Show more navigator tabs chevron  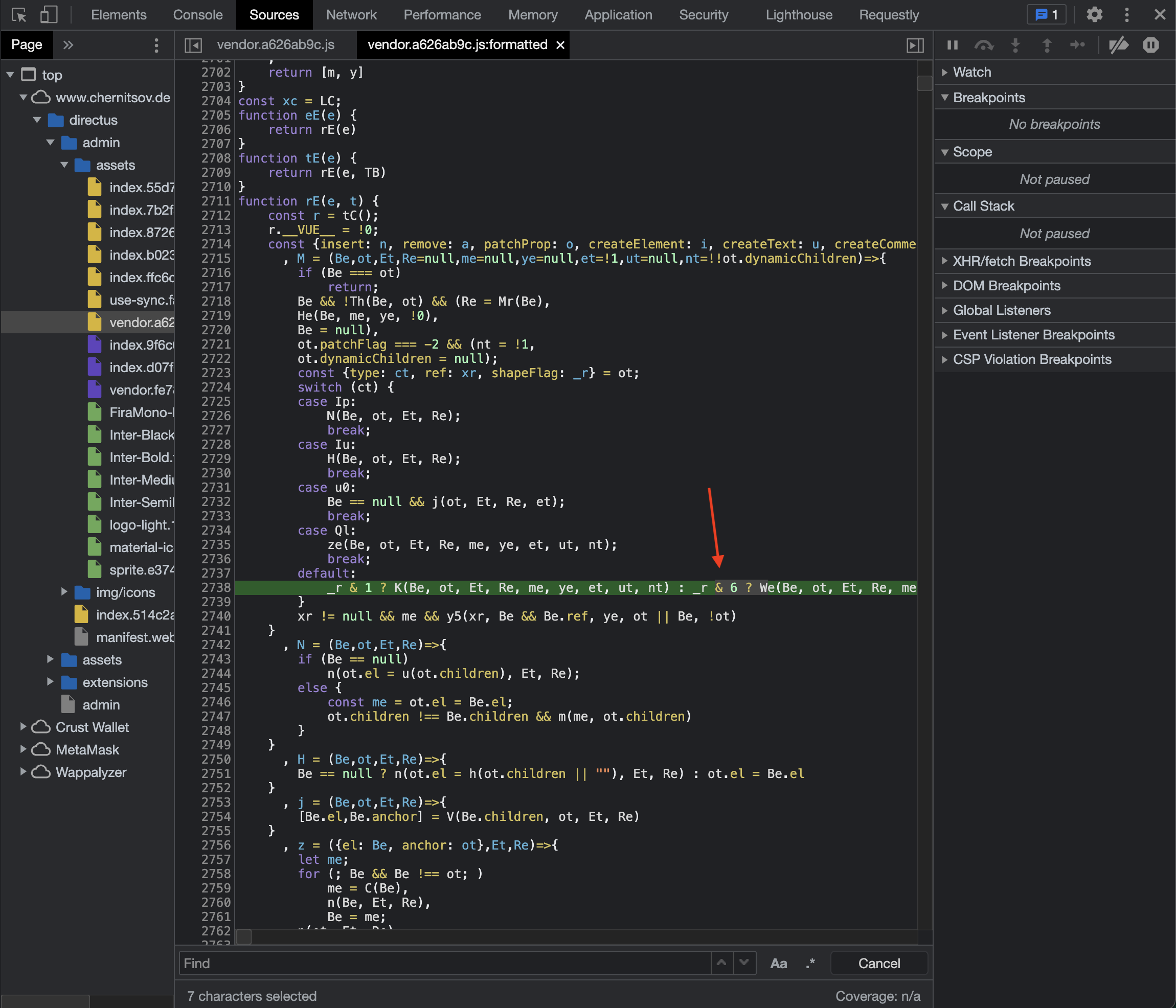(x=68, y=45)
